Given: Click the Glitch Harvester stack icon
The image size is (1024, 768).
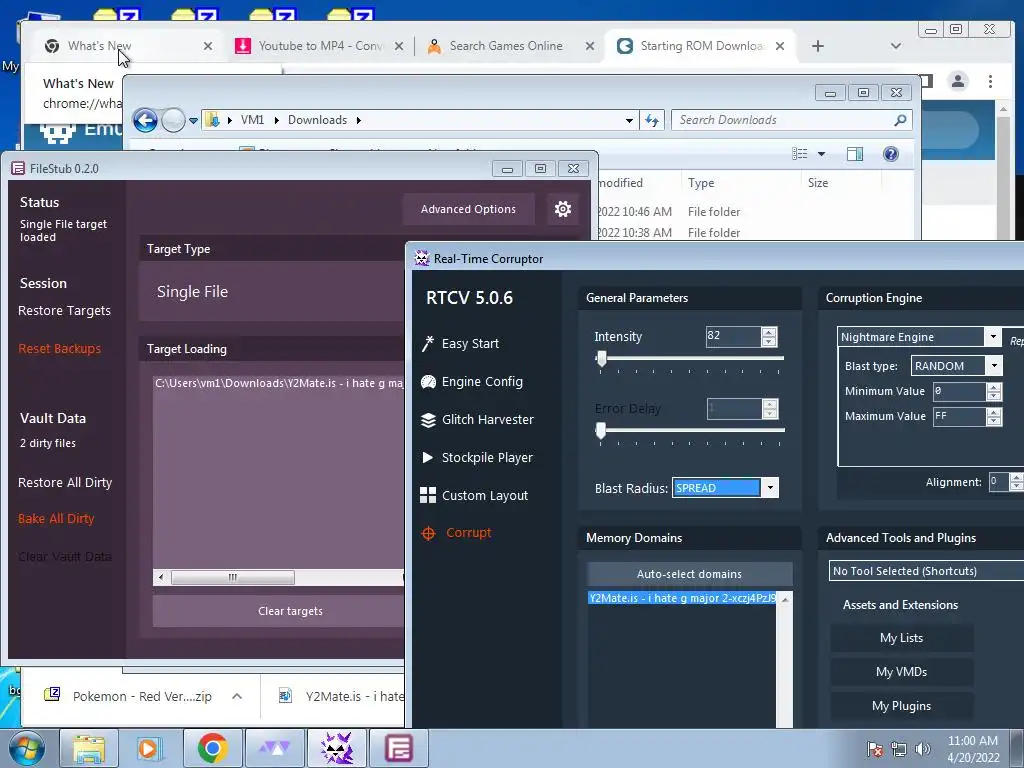Looking at the screenshot, I should point(428,420).
